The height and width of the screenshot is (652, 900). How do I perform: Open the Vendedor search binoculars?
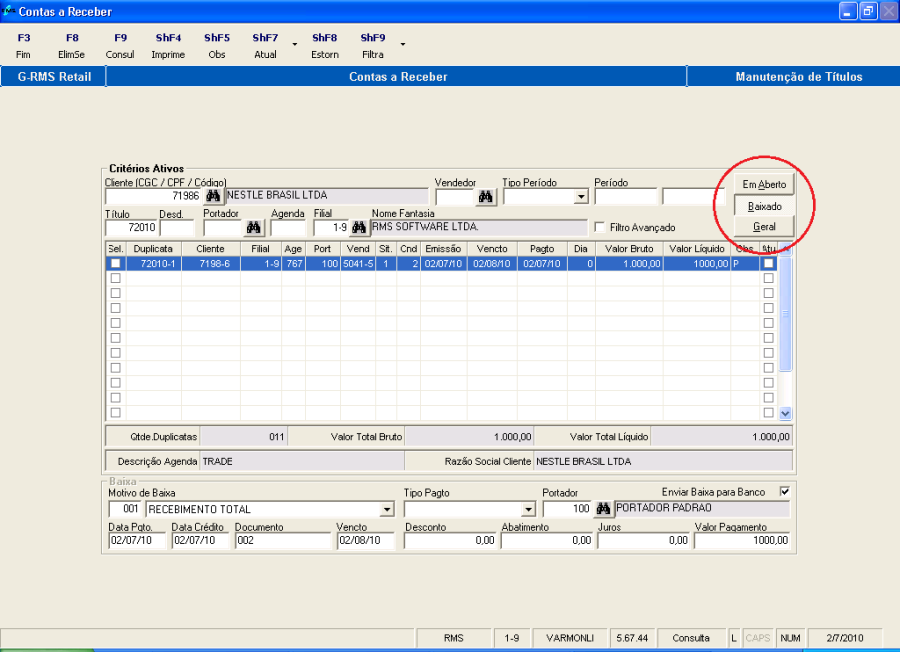[x=486, y=197]
